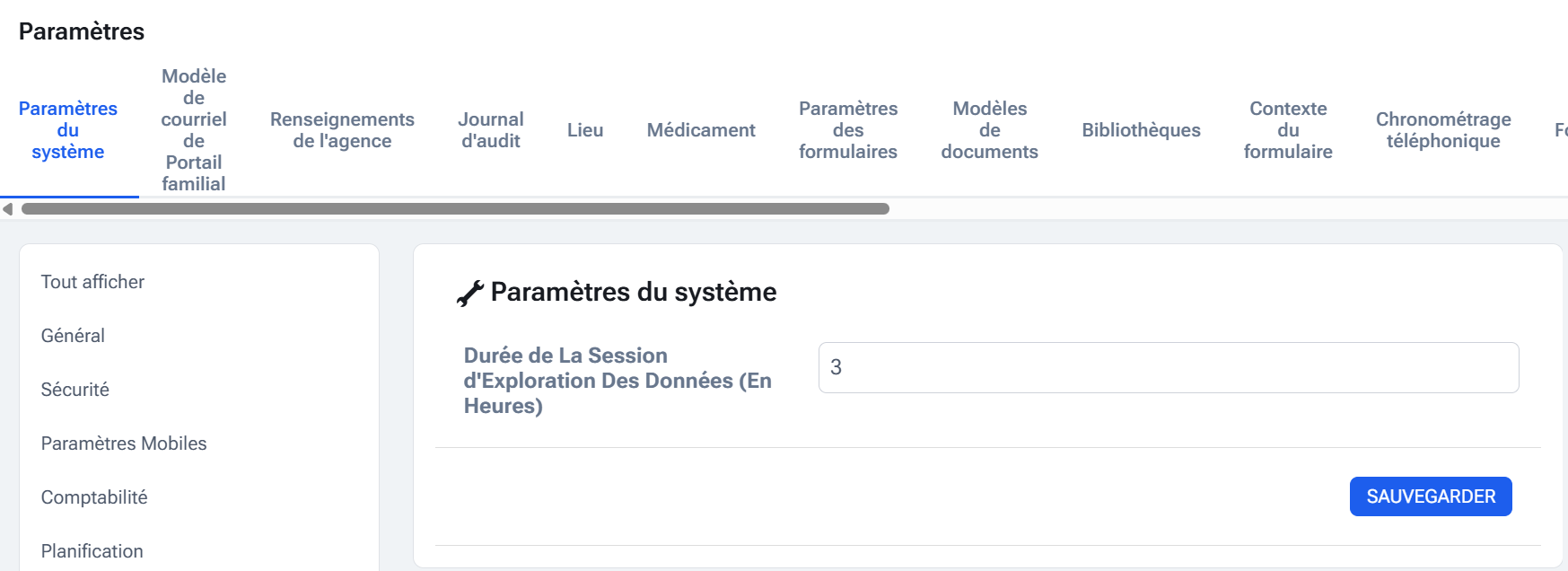Open Modèles de documents tab
Viewport: 1568px width, 571px height.
[989, 130]
